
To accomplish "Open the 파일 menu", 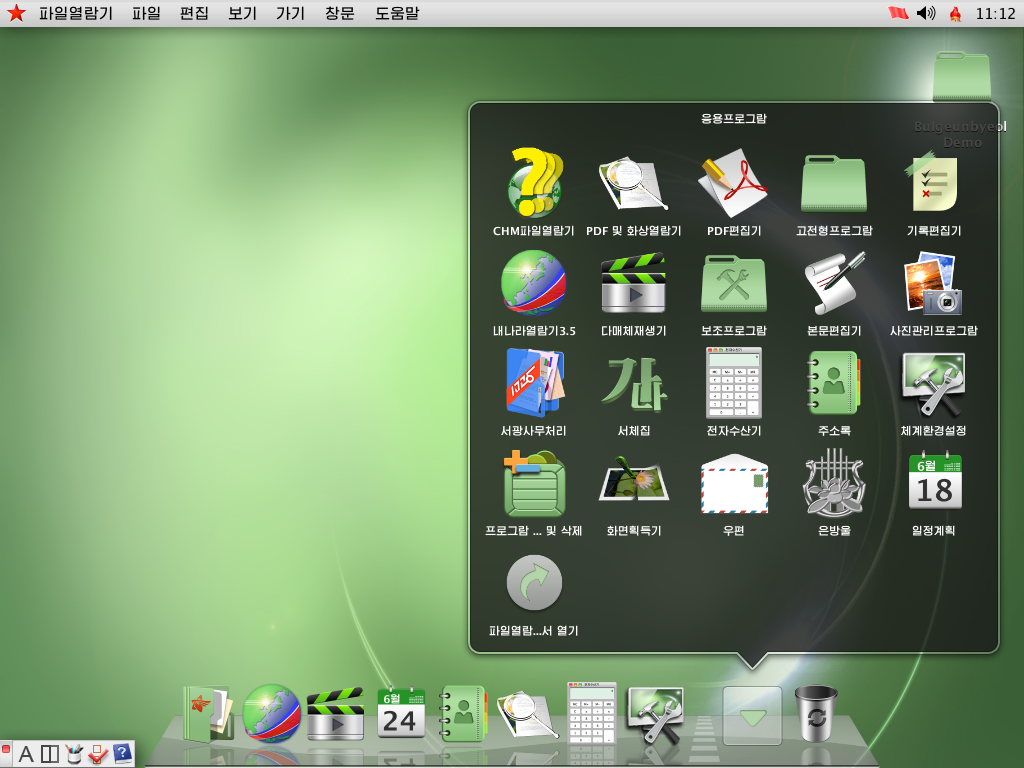I will [146, 13].
